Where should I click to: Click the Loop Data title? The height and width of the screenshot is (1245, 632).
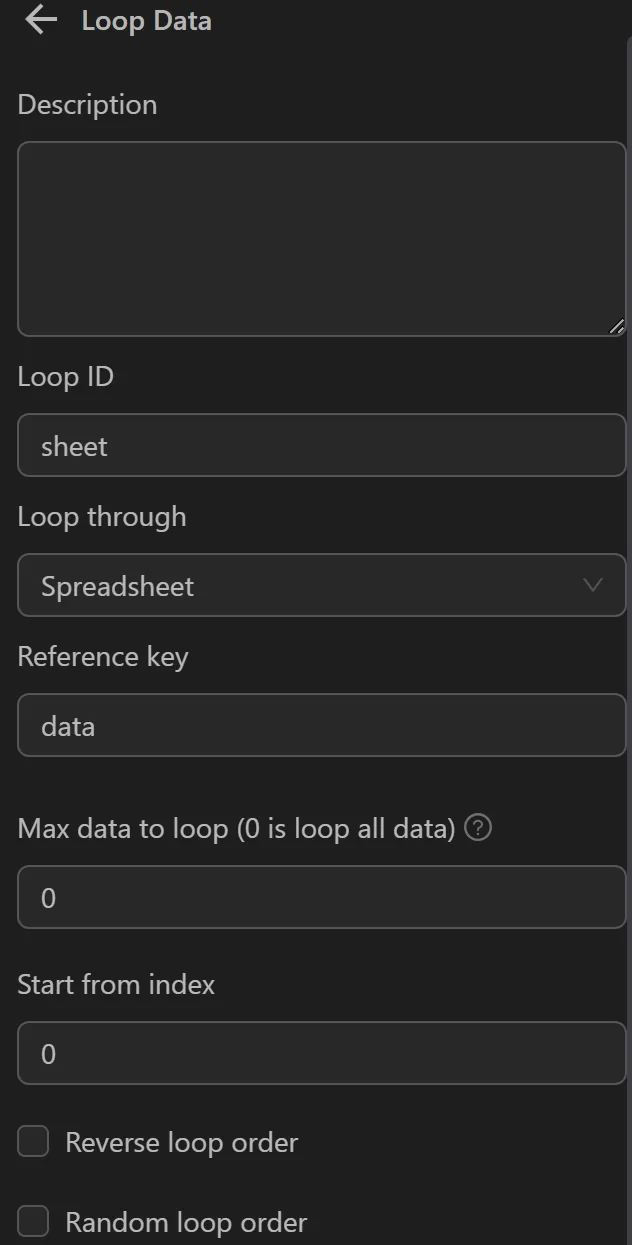146,19
